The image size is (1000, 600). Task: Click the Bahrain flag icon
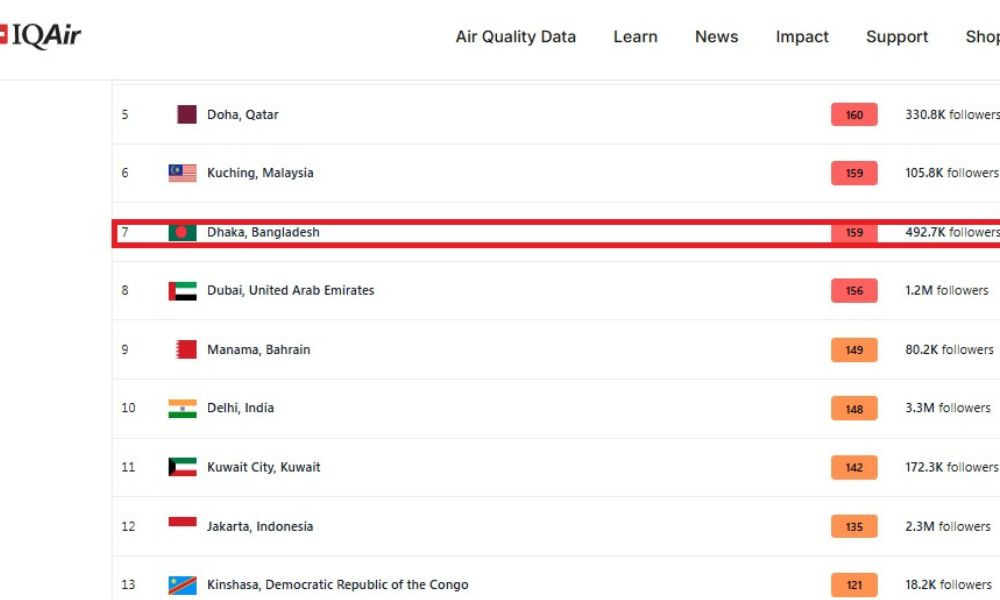[x=186, y=349]
